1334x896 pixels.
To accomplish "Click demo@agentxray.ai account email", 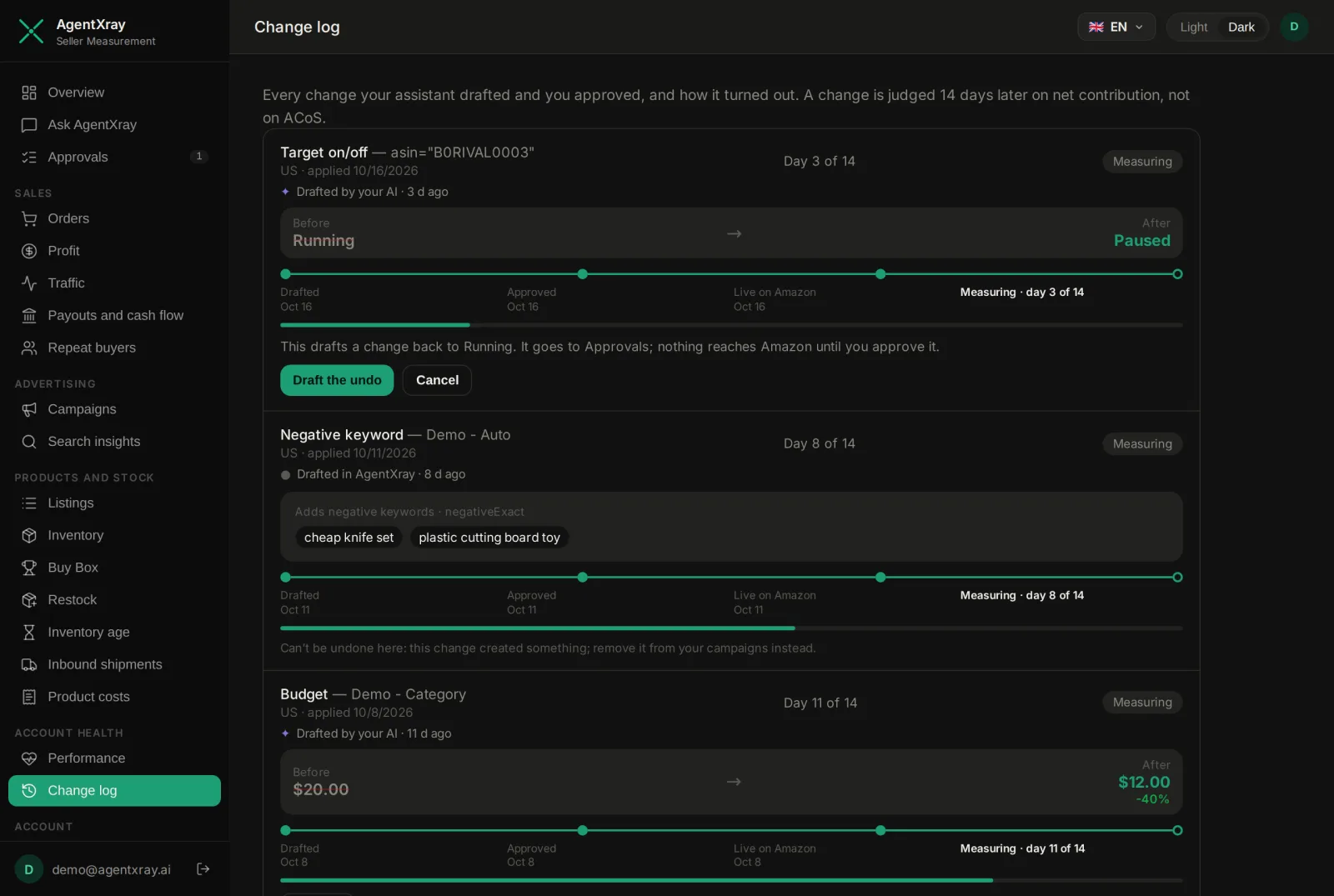I will (111, 869).
